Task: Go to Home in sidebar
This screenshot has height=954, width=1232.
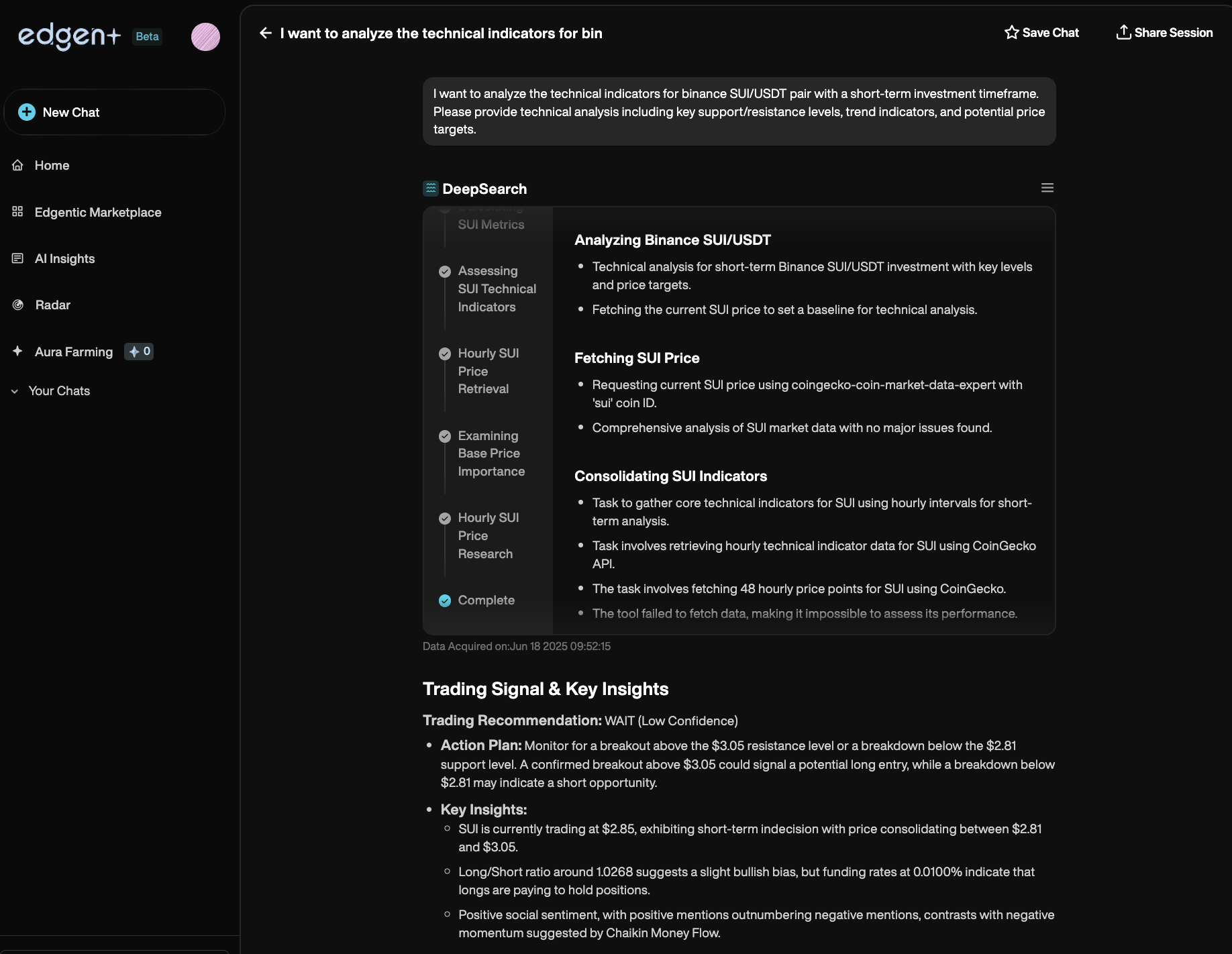Action: click(x=52, y=165)
